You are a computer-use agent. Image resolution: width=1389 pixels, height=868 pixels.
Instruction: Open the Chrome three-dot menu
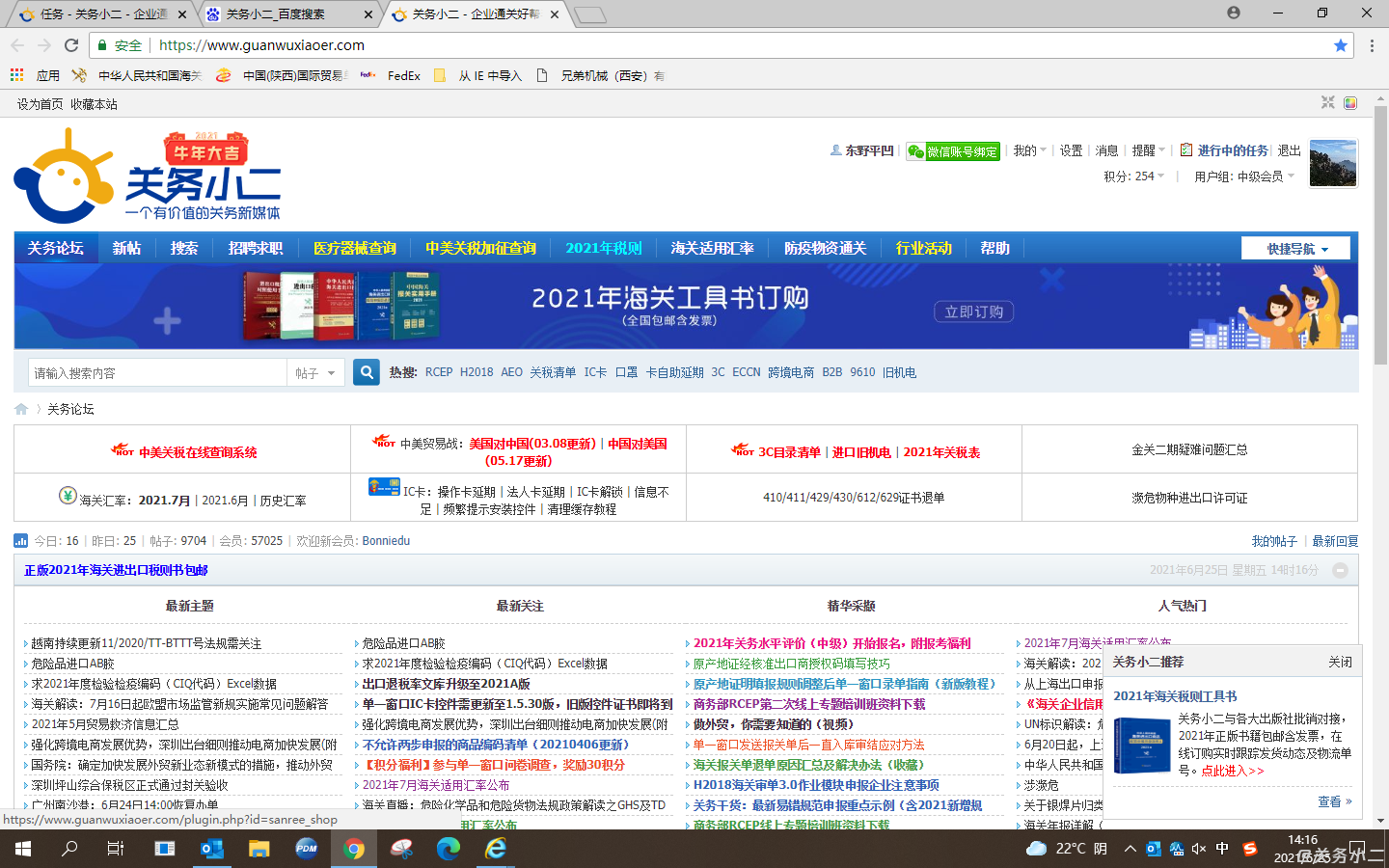(x=1372, y=45)
